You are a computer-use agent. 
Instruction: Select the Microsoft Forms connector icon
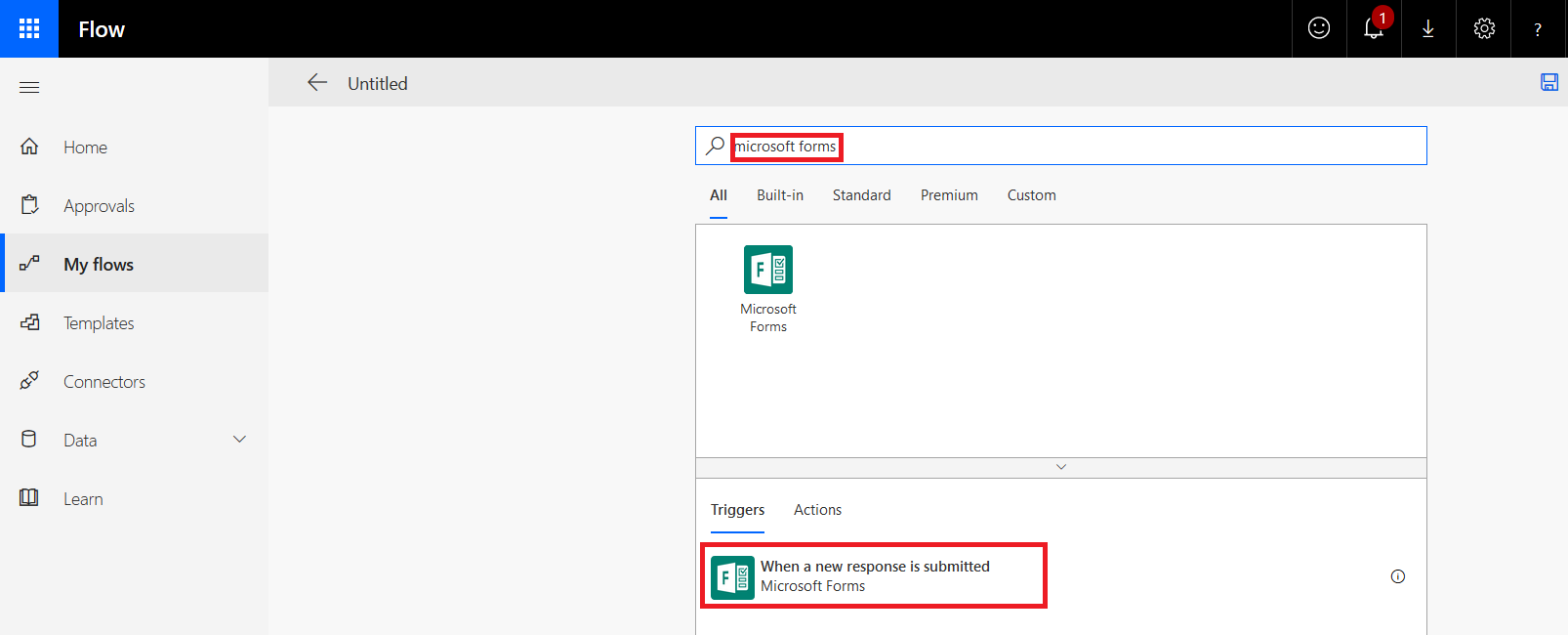[x=768, y=271]
